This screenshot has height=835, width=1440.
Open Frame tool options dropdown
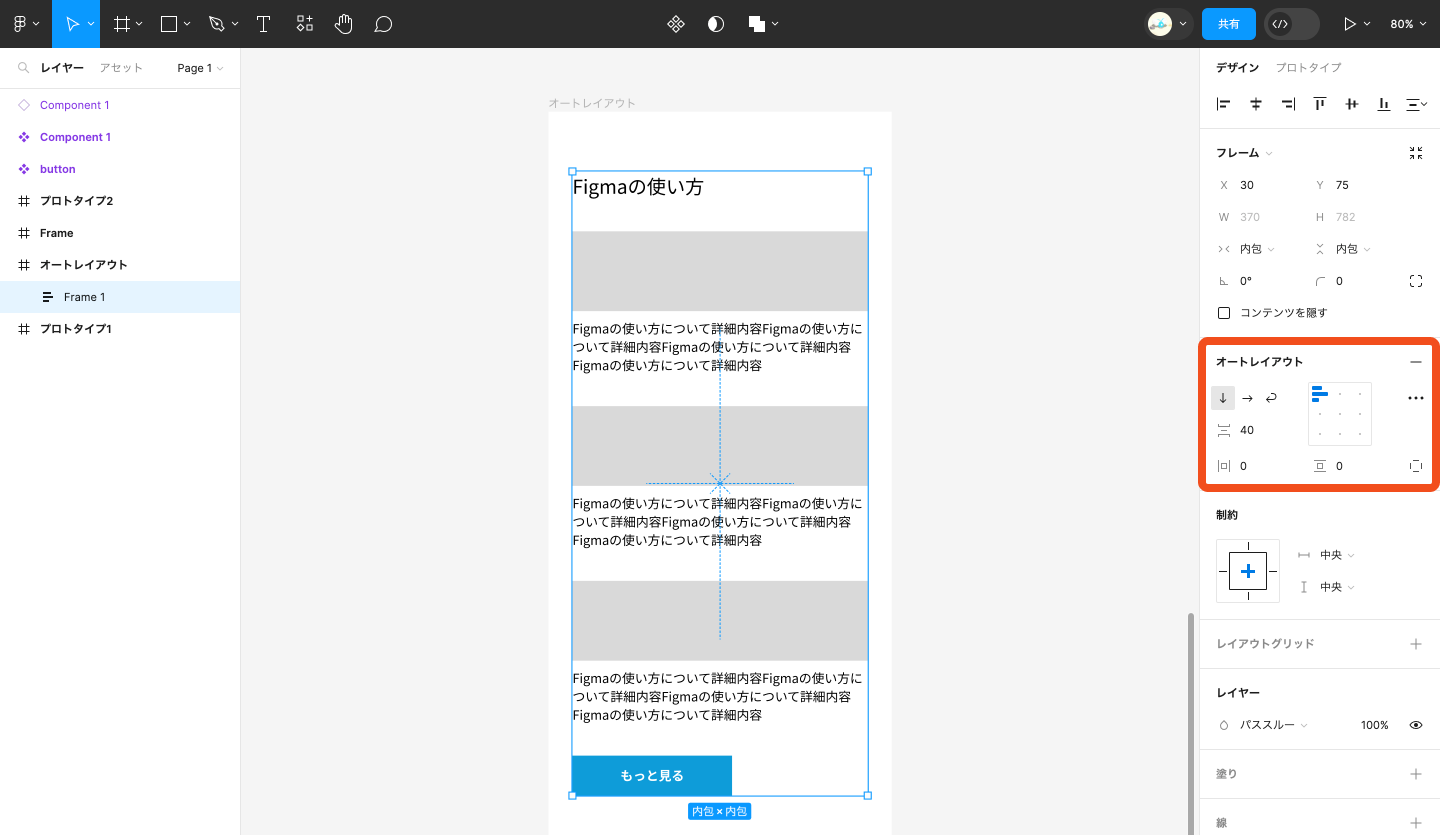coord(140,24)
